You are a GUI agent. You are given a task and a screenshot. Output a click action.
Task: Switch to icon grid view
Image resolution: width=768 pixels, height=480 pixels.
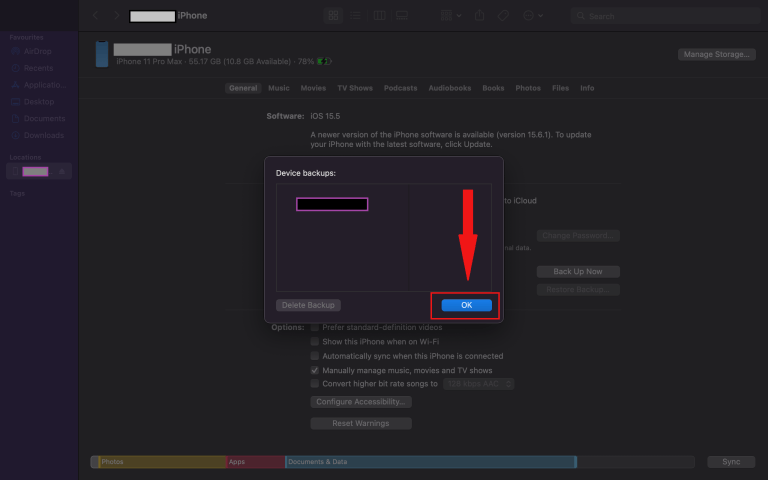[333, 16]
